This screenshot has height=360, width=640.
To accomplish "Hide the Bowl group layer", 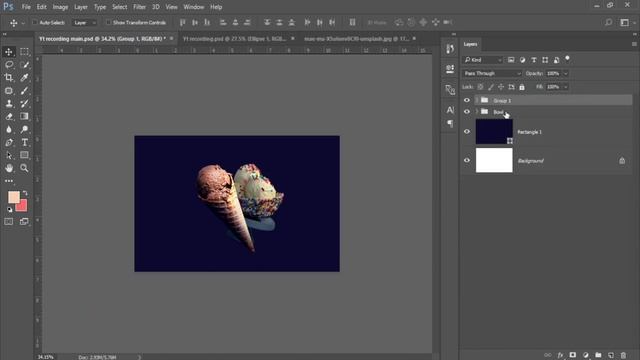I will tap(467, 111).
